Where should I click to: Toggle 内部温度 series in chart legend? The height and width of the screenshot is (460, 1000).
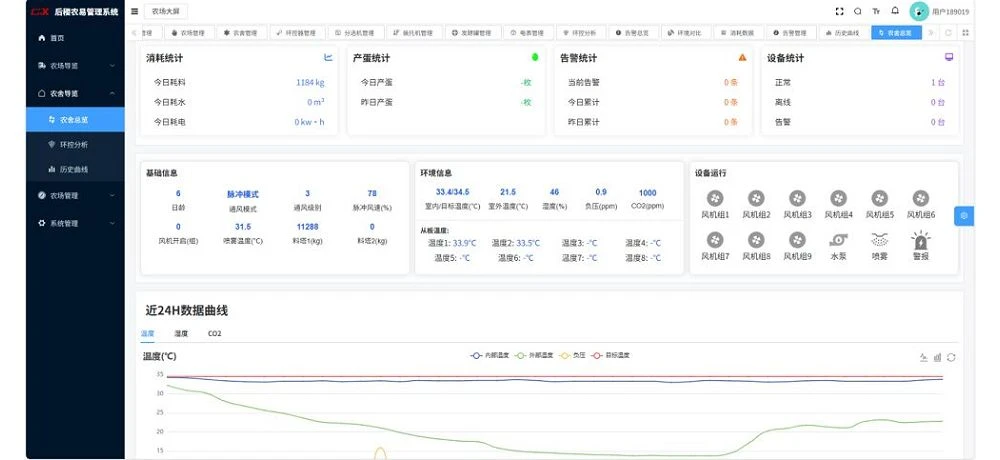pos(490,355)
